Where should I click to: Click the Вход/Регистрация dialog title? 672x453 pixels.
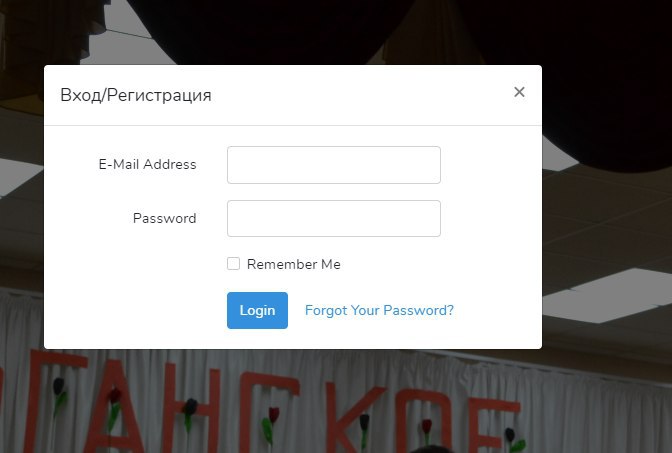(x=135, y=95)
